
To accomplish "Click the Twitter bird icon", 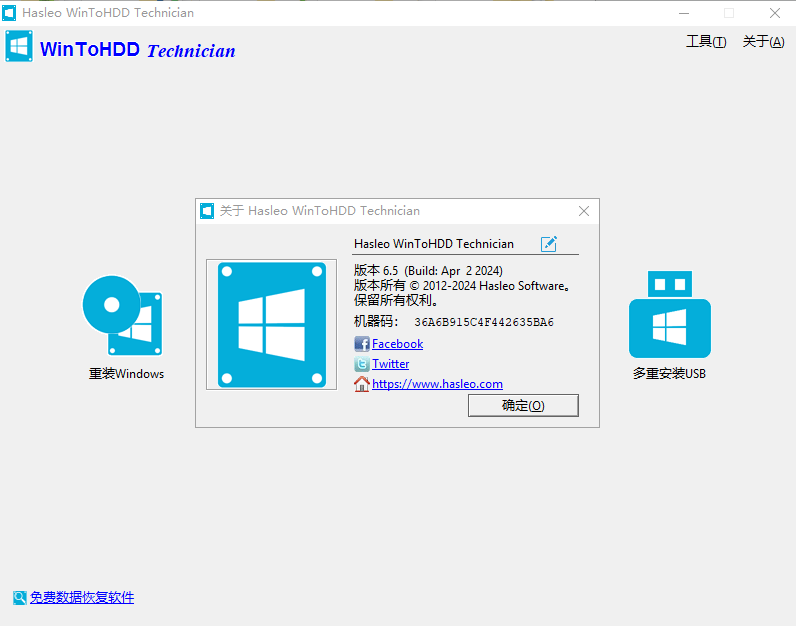I will pyautogui.click(x=361, y=364).
